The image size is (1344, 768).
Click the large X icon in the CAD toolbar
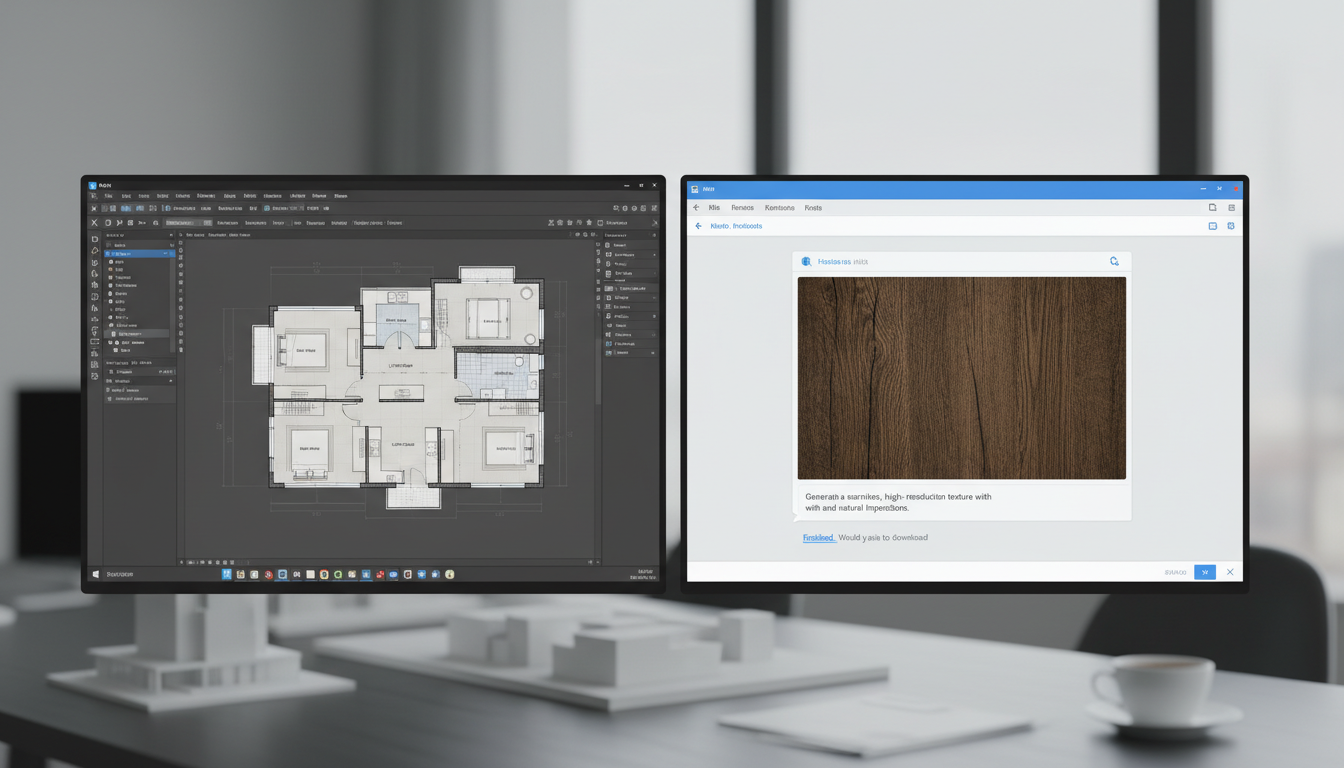95,223
